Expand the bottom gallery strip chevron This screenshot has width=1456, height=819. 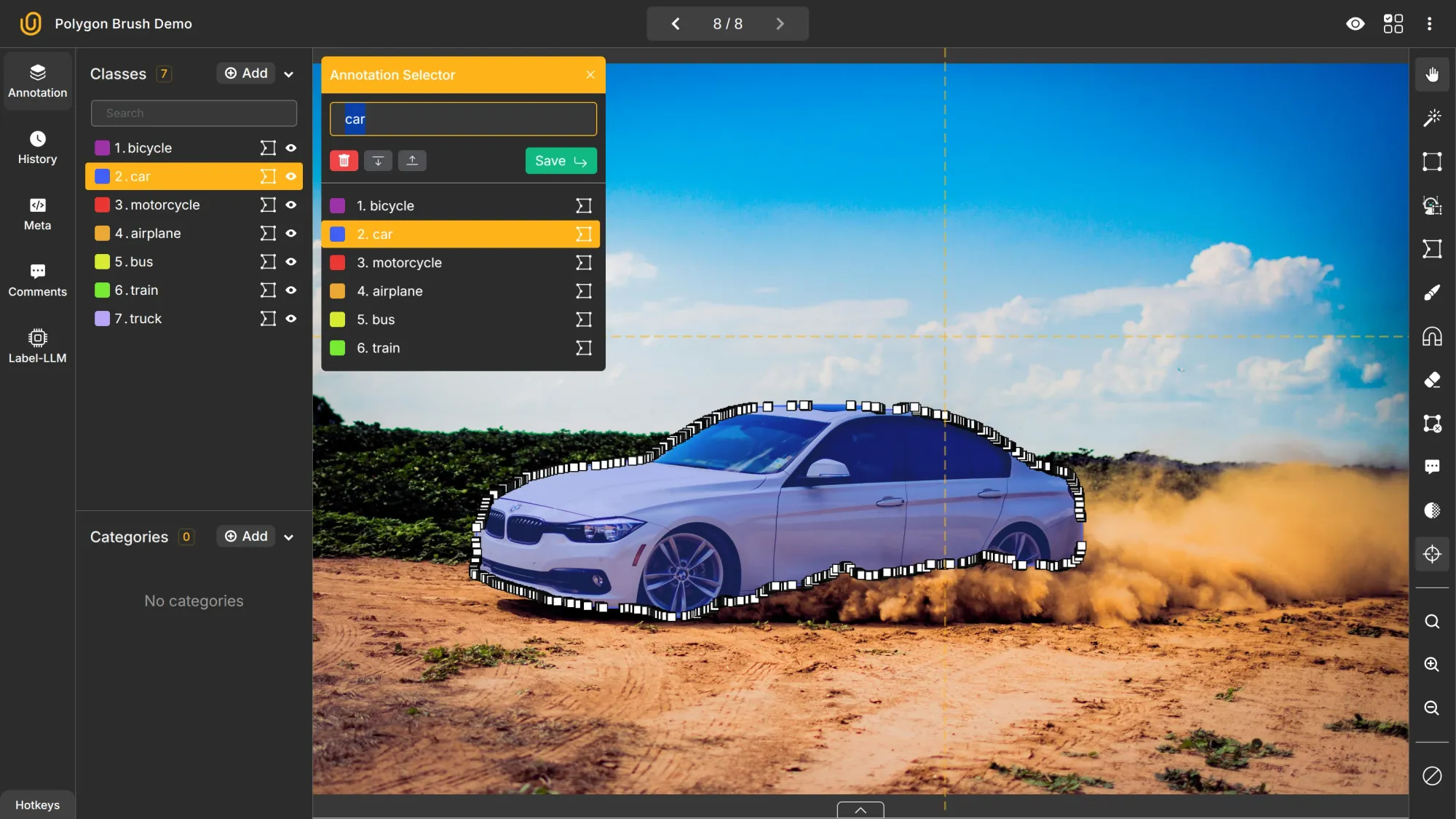[859, 809]
